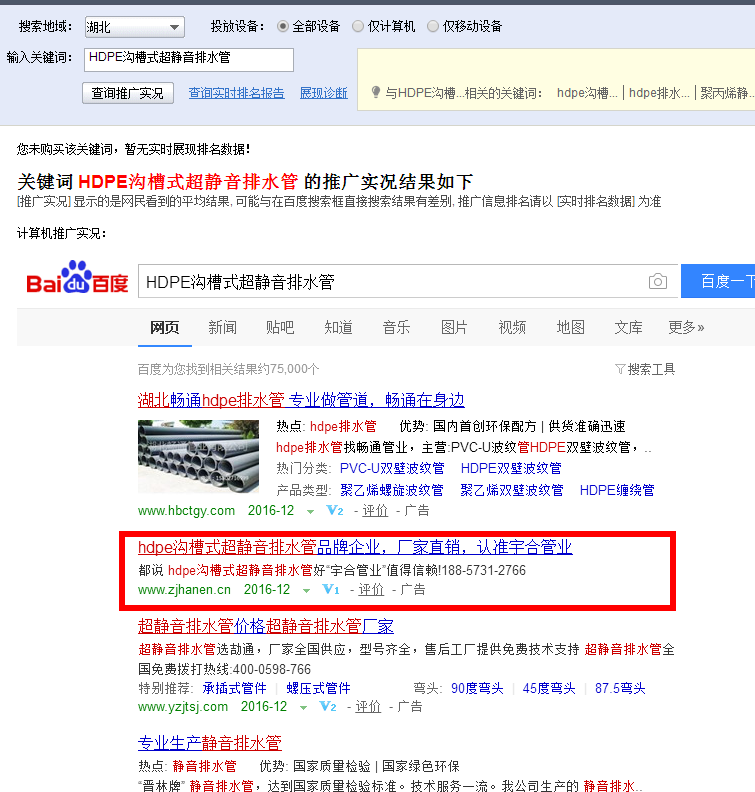Screen dimensions: 755x792
Task: Click the 搜索工具 link
Action: [651, 369]
